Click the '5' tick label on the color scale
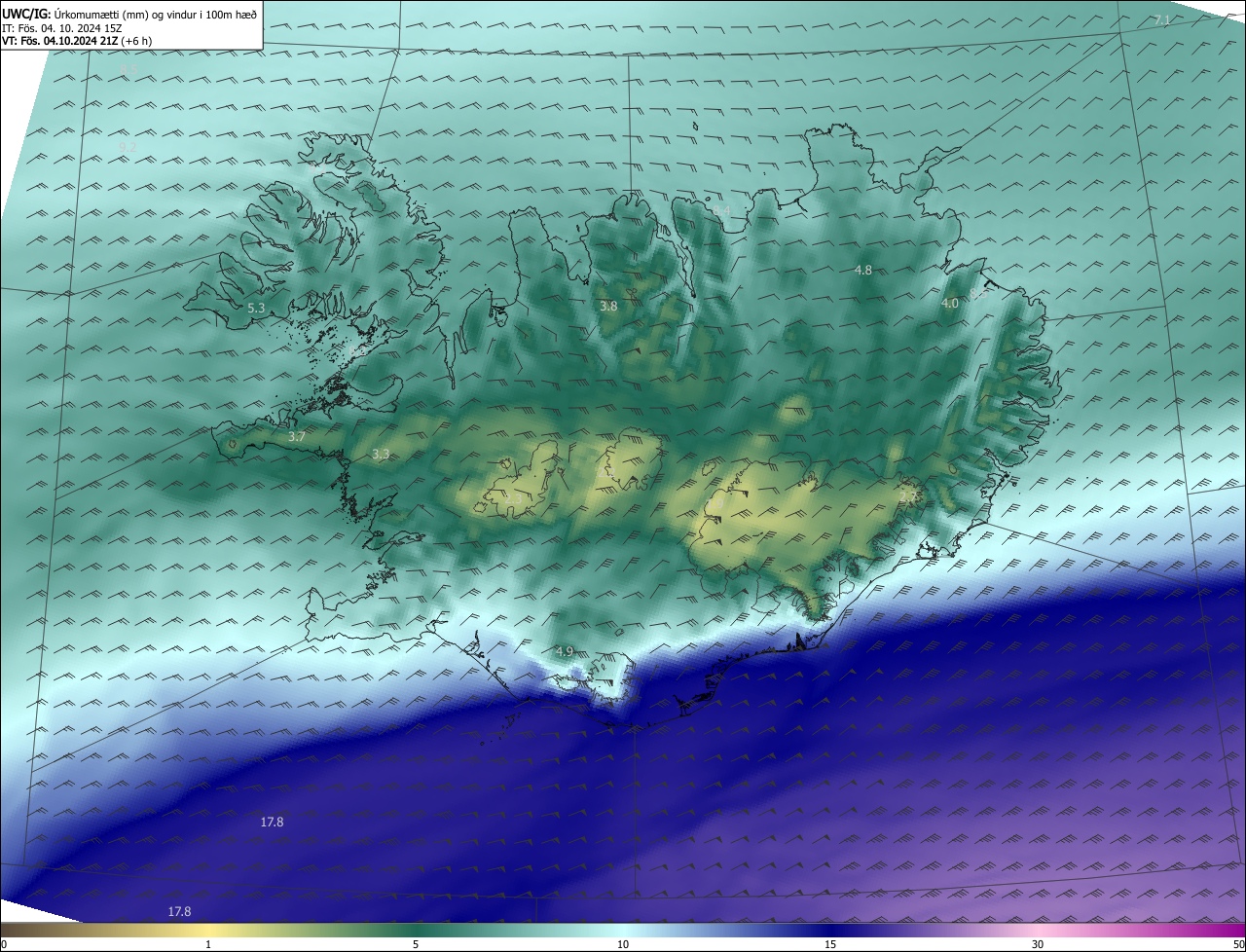 click(x=416, y=944)
